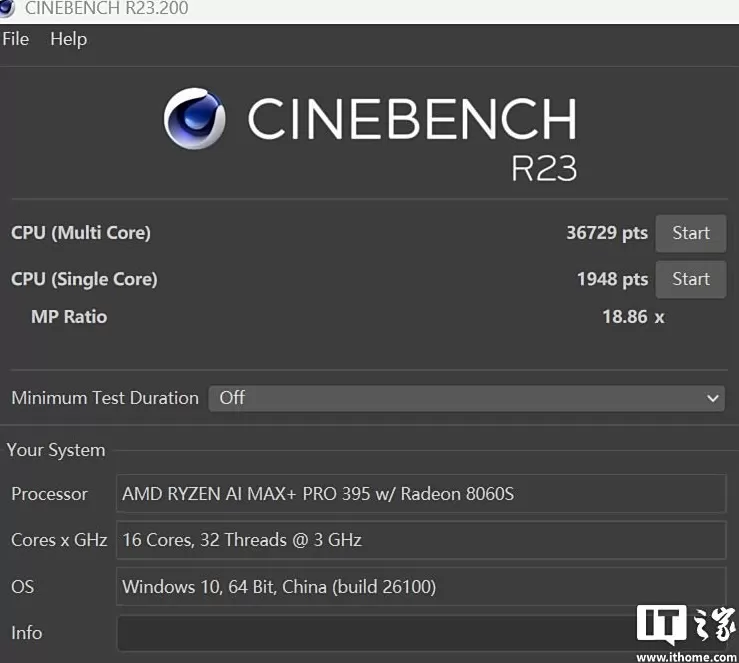Image resolution: width=739 pixels, height=663 pixels.
Task: Click the Processor name field
Action: [420, 493]
